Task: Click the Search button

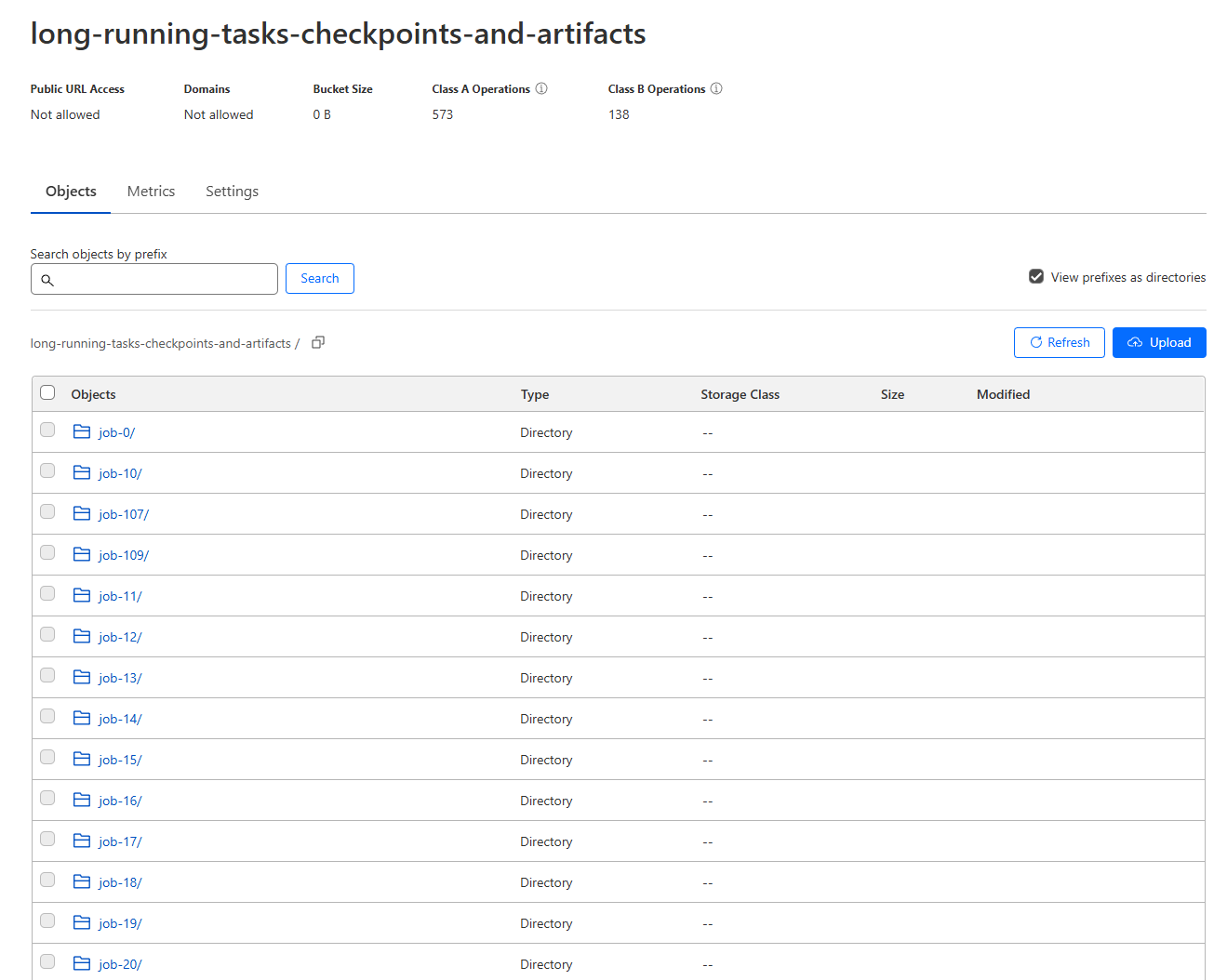Action: click(320, 278)
